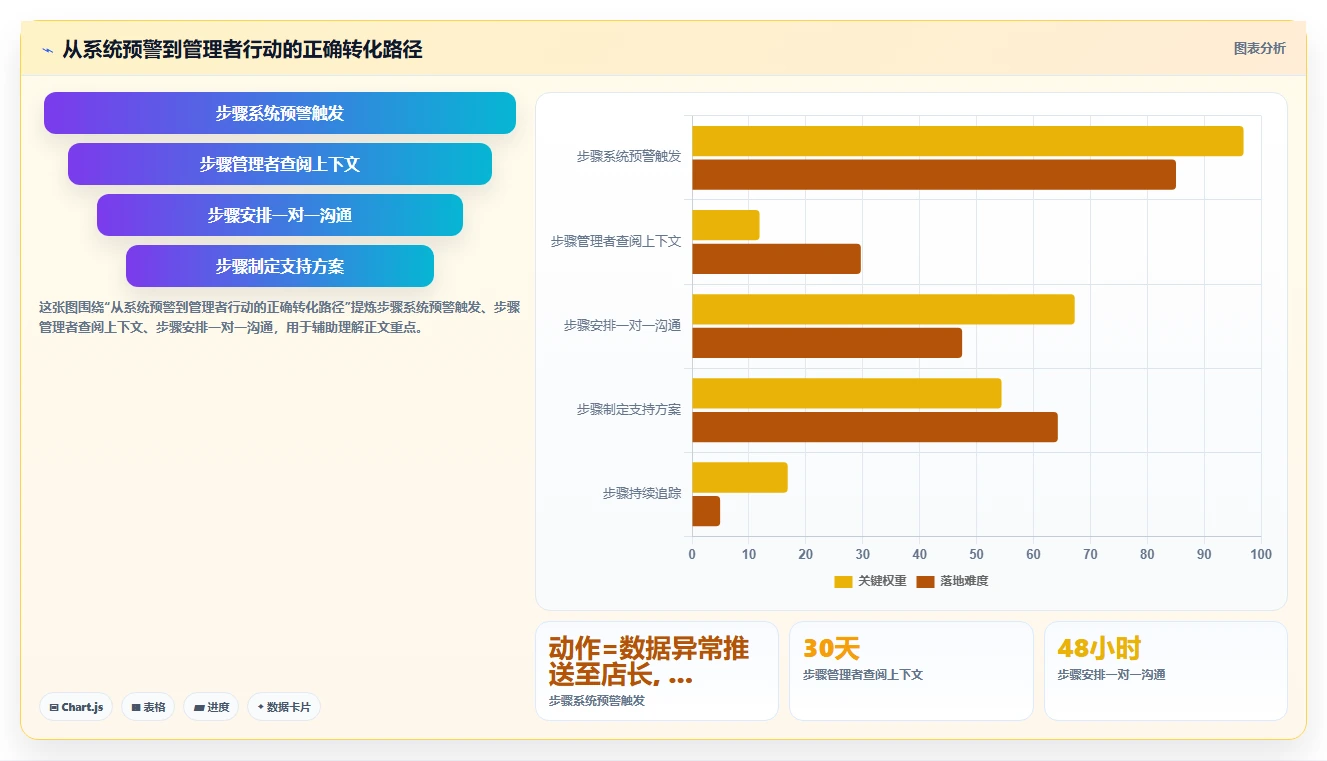Viewport: 1327px width, 761px height.
Task: Click the 步骤制定支持方案 axis label
Action: click(x=628, y=410)
